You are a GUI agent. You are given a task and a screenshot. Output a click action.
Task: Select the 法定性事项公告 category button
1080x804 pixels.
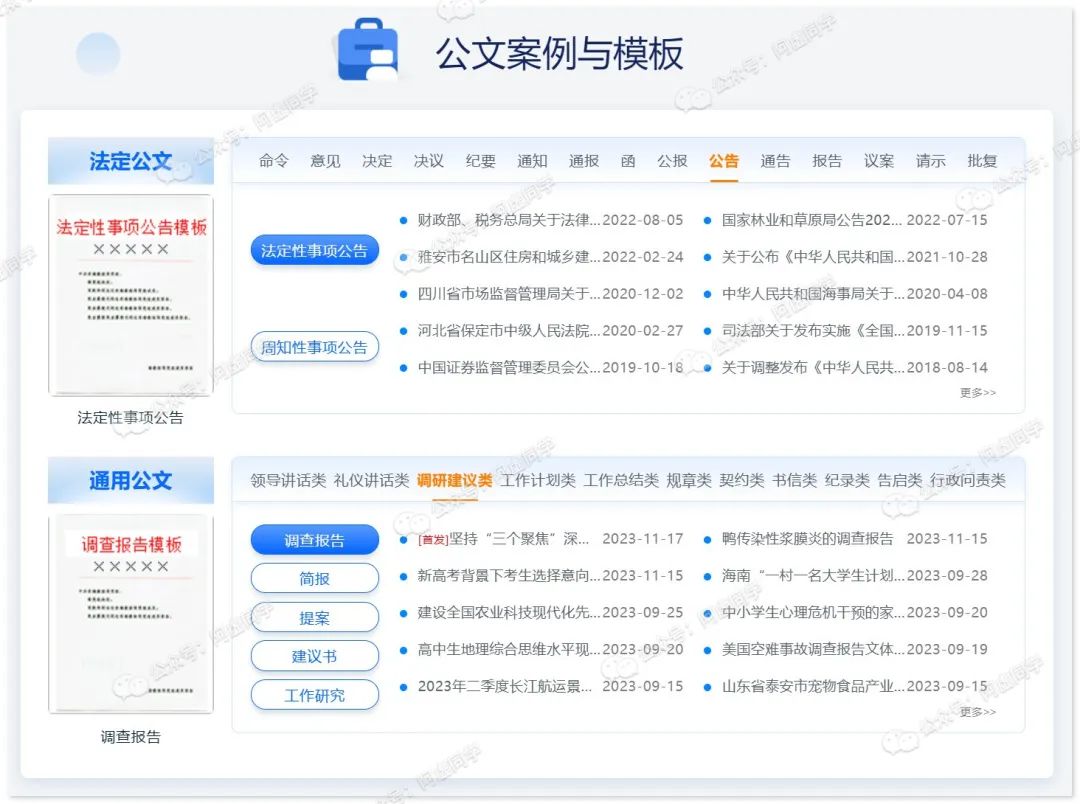point(314,250)
